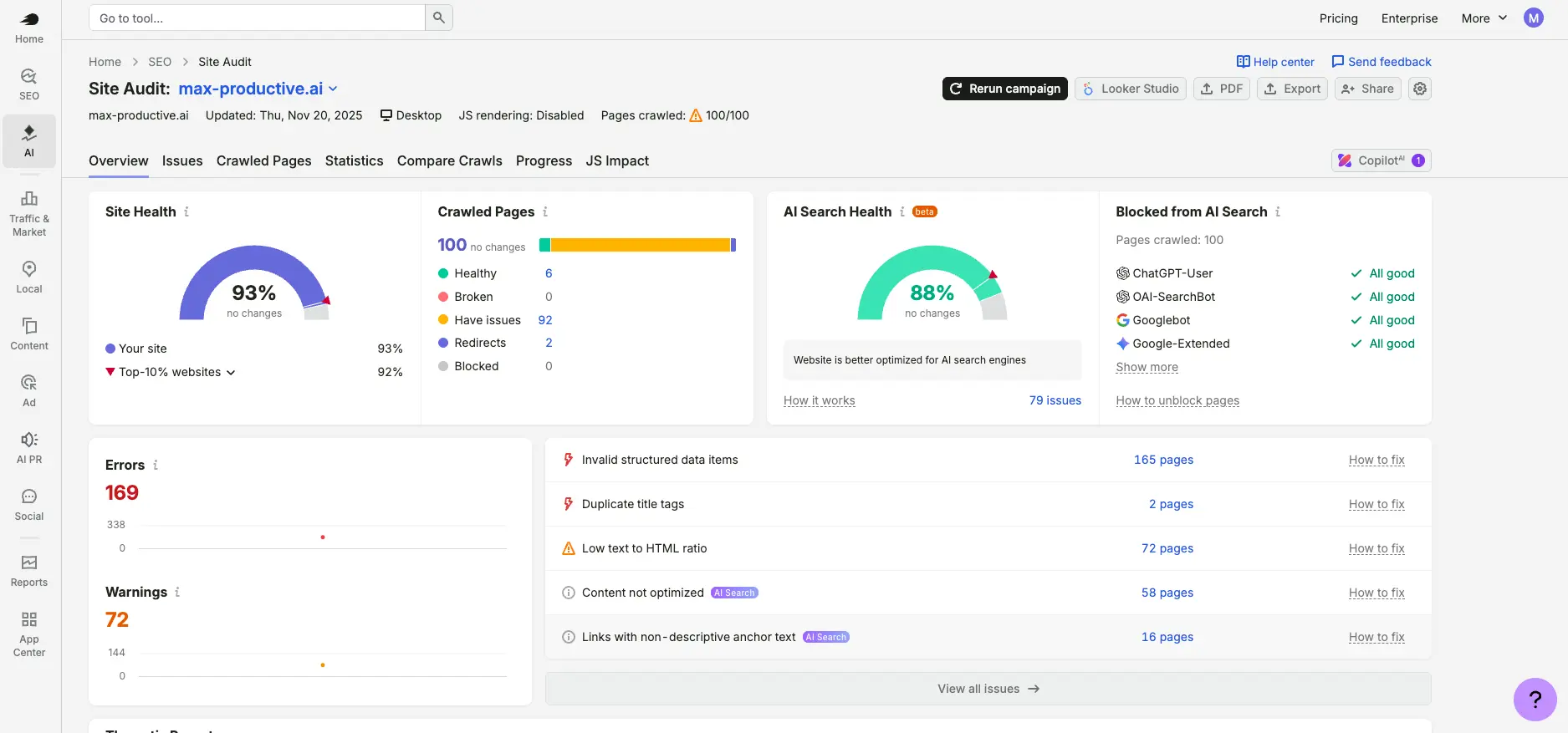Expand the More menu in header
This screenshot has width=1568, height=733.
click(1484, 18)
